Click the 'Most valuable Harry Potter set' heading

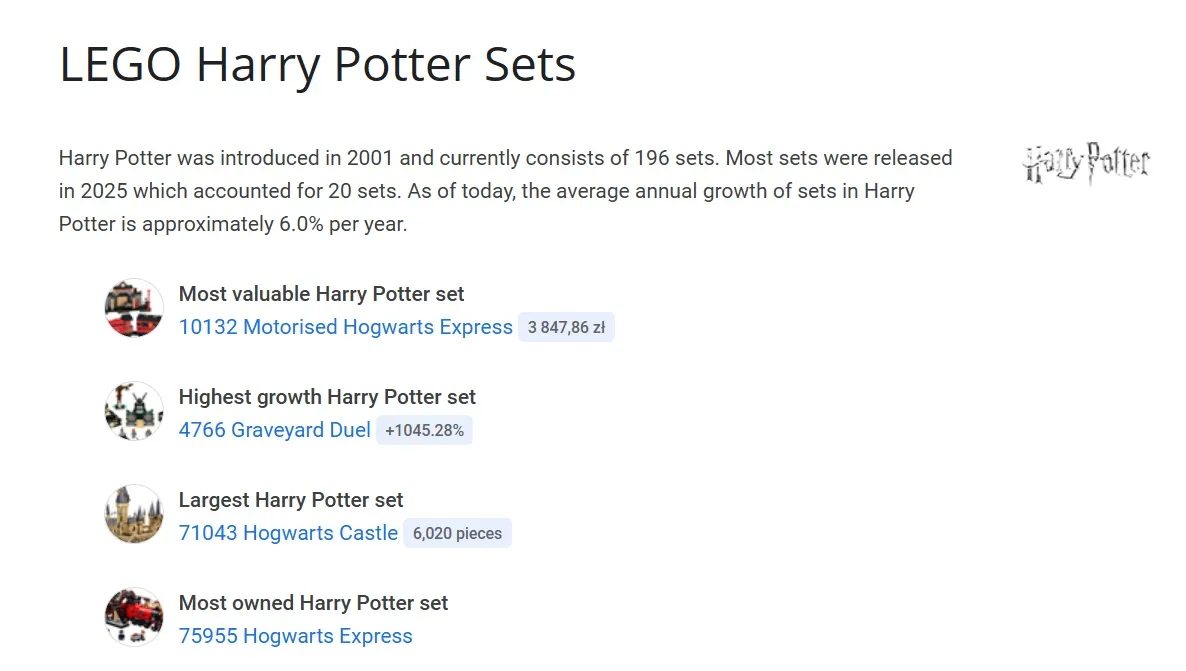(321, 294)
